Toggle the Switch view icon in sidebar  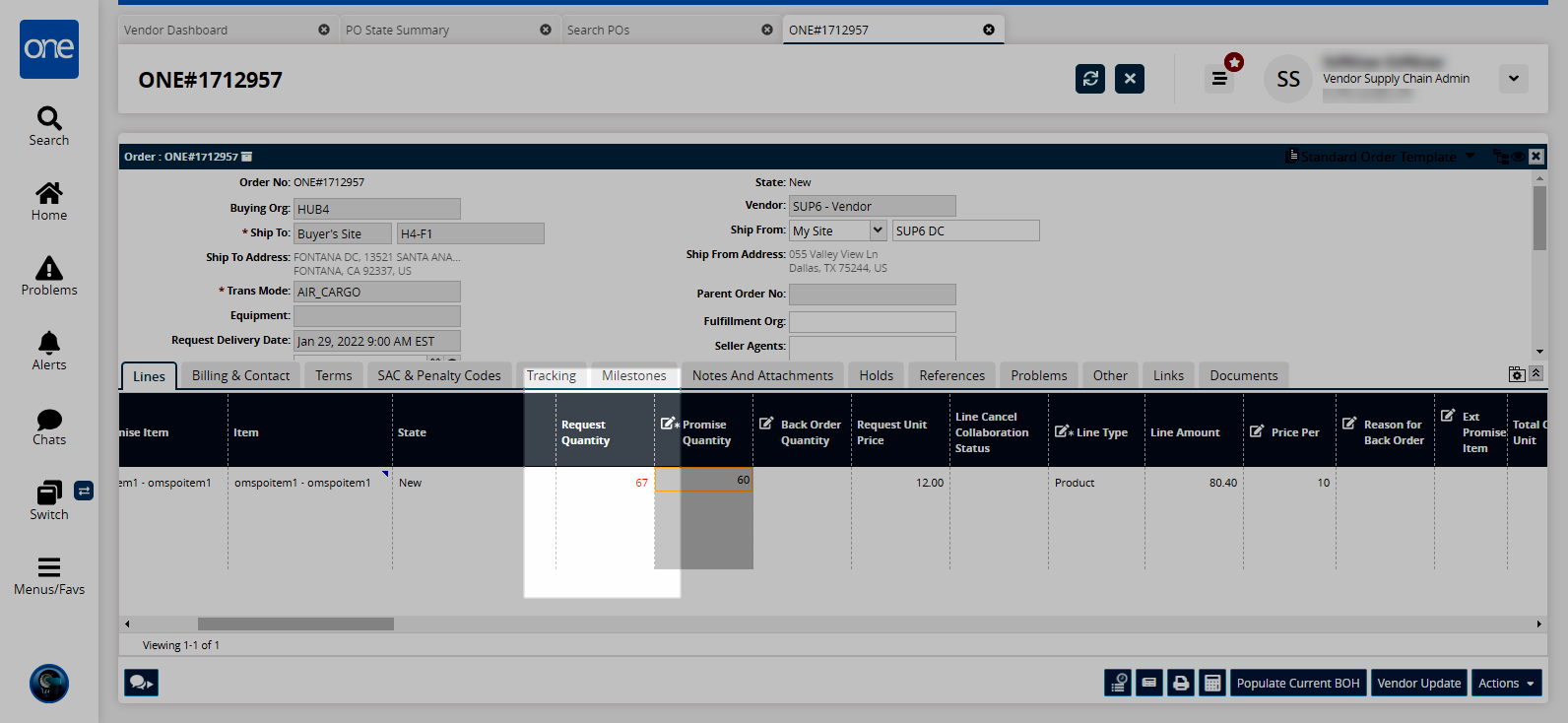point(84,491)
